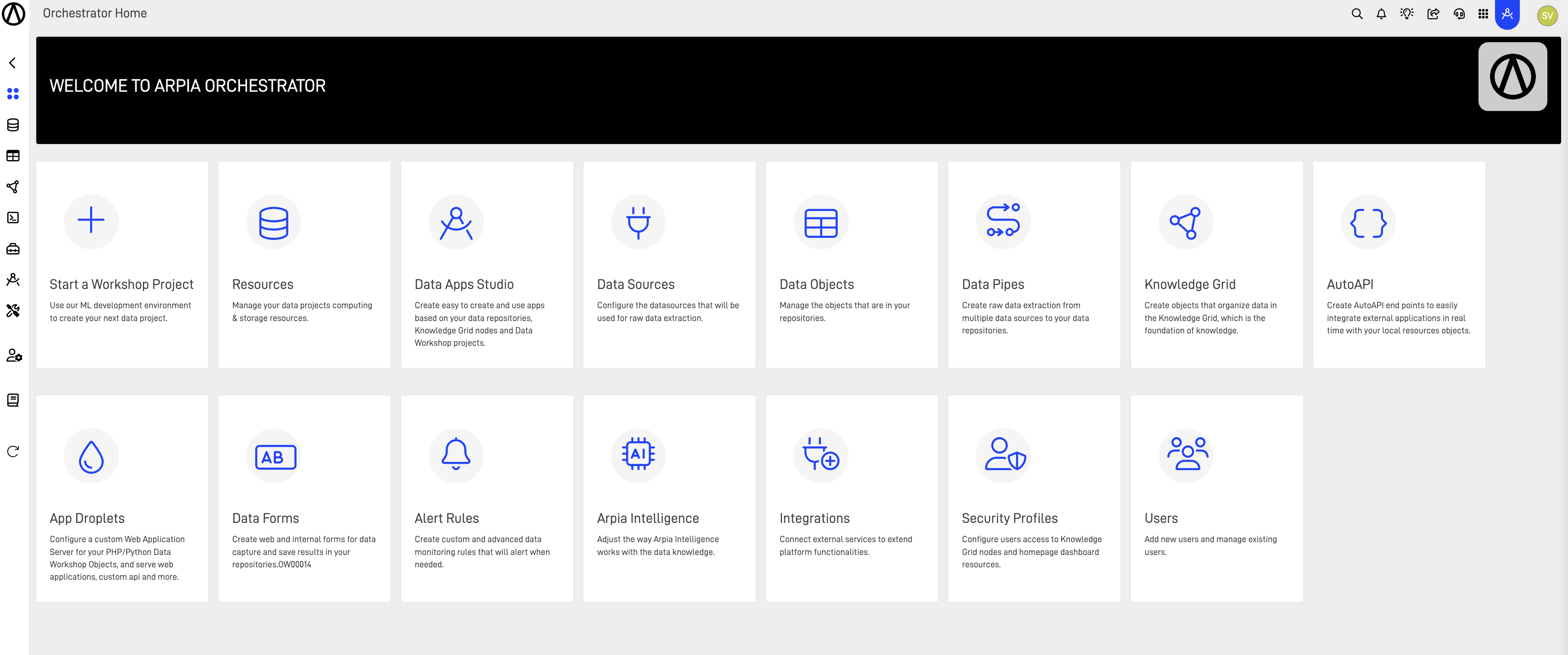
Task: Click the Users group icon on its card
Action: pos(1187,454)
